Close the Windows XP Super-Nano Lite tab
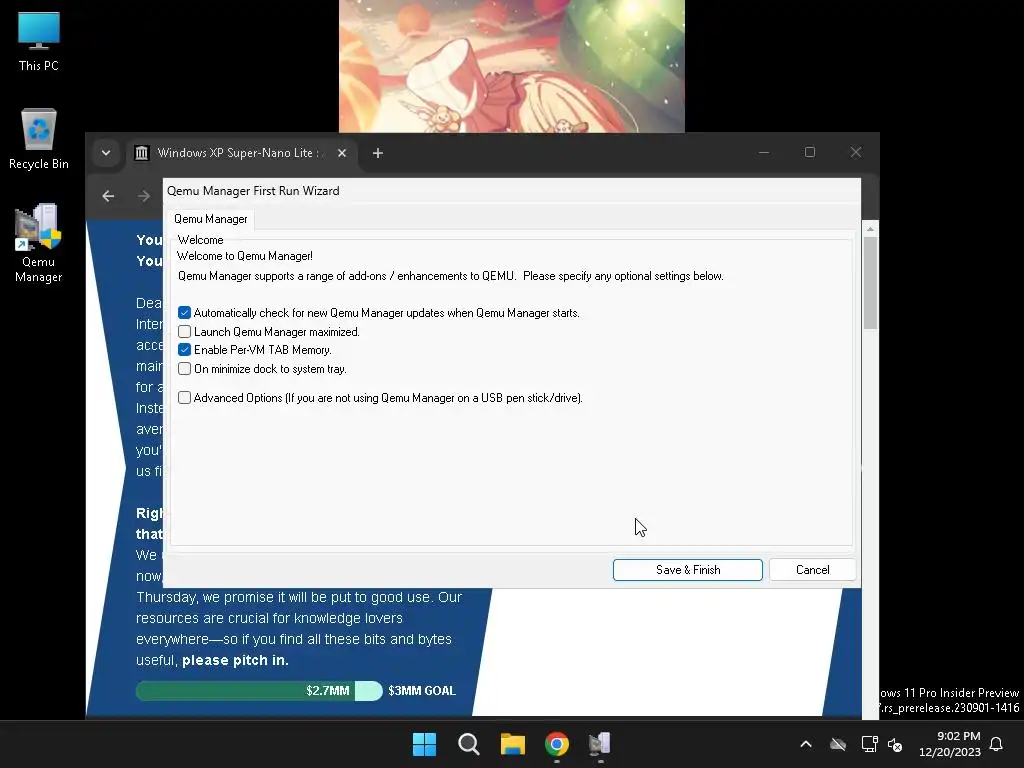The image size is (1024, 768). pos(342,153)
